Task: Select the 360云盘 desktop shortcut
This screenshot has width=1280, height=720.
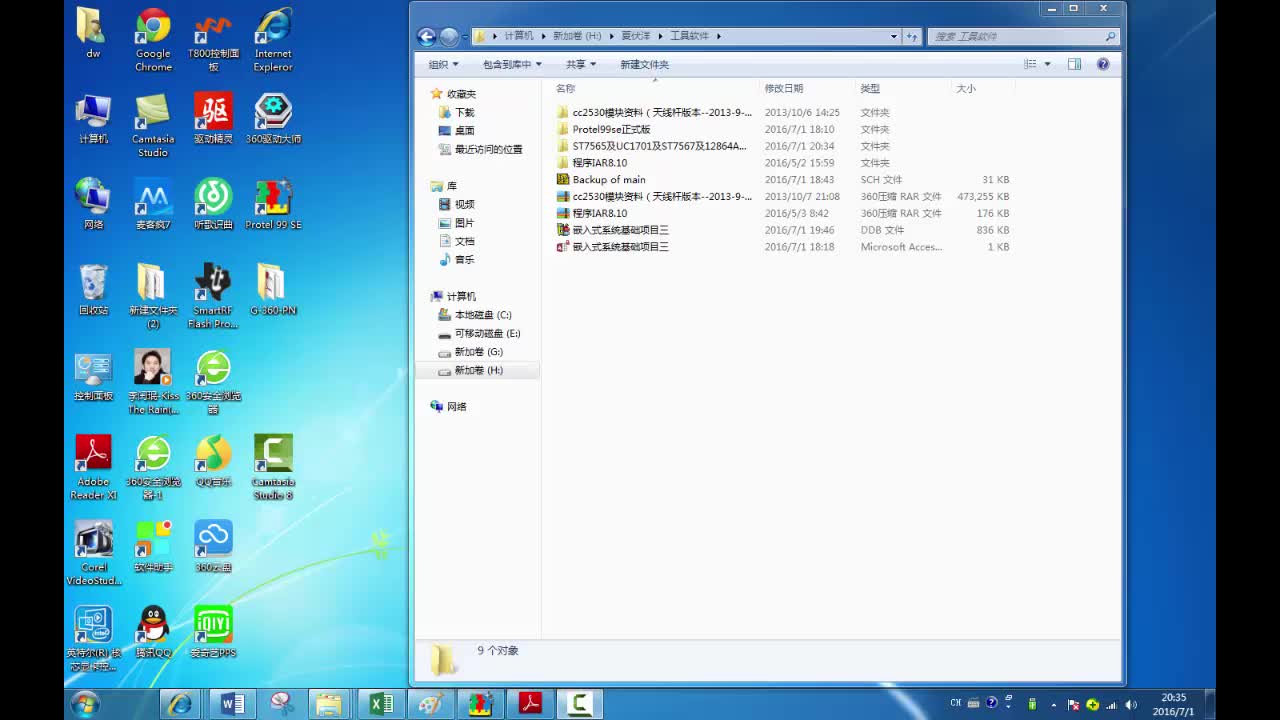Action: 213,546
